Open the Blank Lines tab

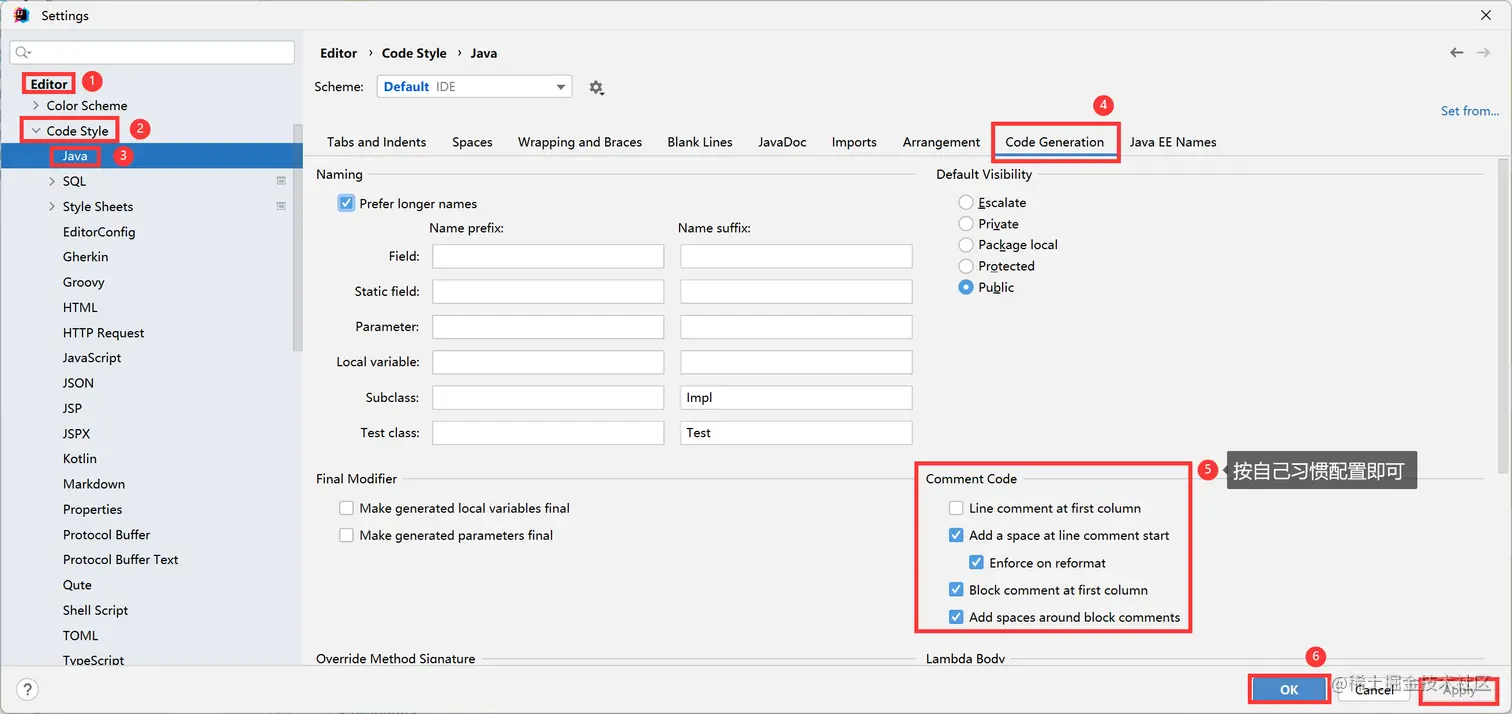700,142
